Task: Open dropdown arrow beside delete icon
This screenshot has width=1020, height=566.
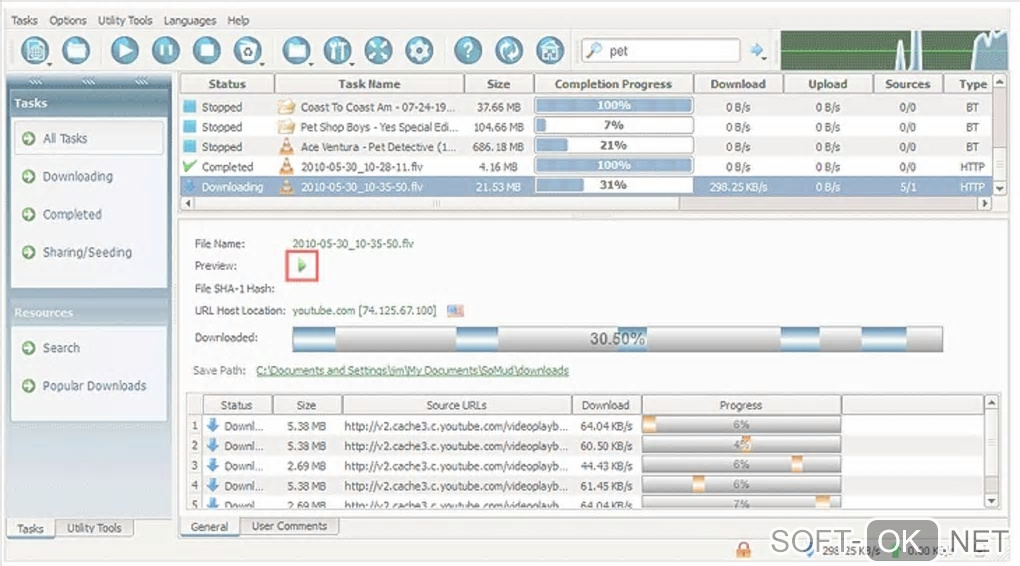Action: (262, 64)
